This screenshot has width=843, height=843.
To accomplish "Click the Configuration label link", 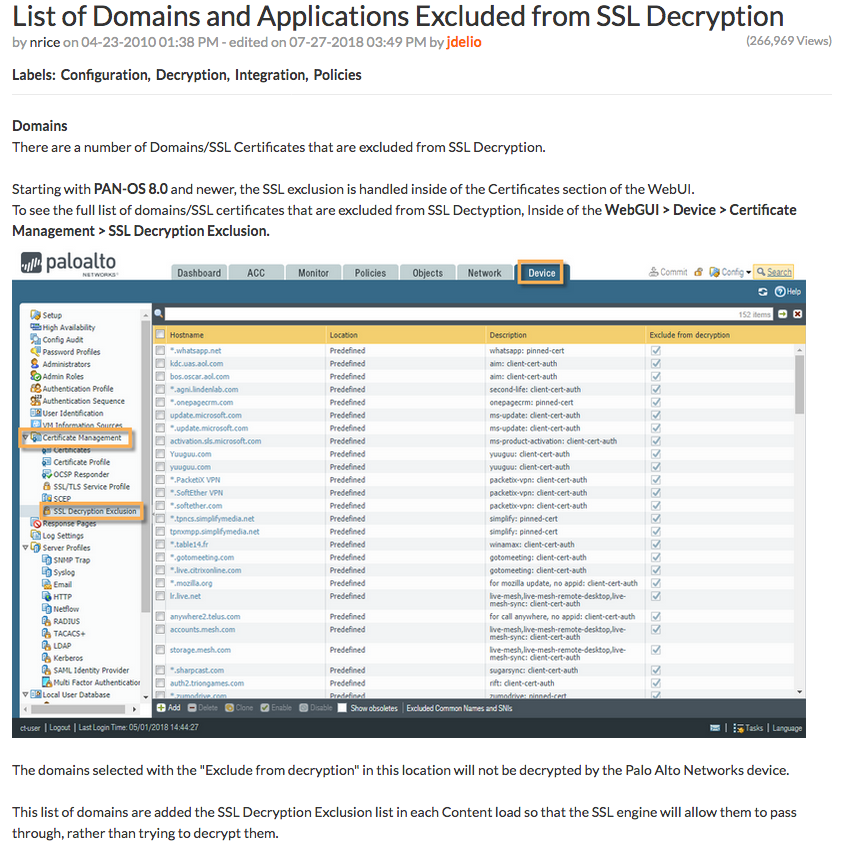I will click(105, 75).
